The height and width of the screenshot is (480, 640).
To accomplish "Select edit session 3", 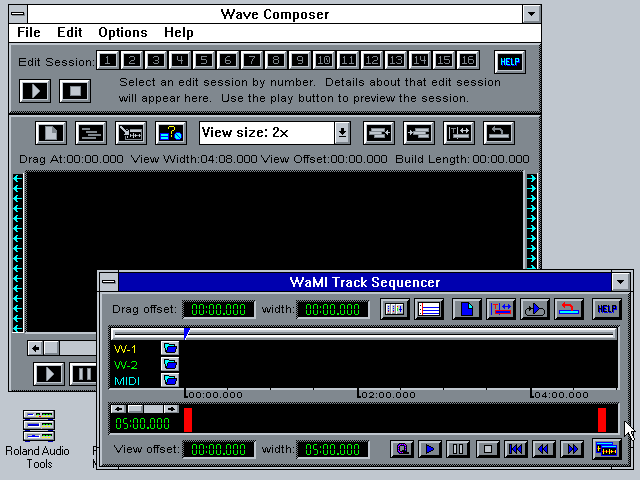I will [156, 60].
